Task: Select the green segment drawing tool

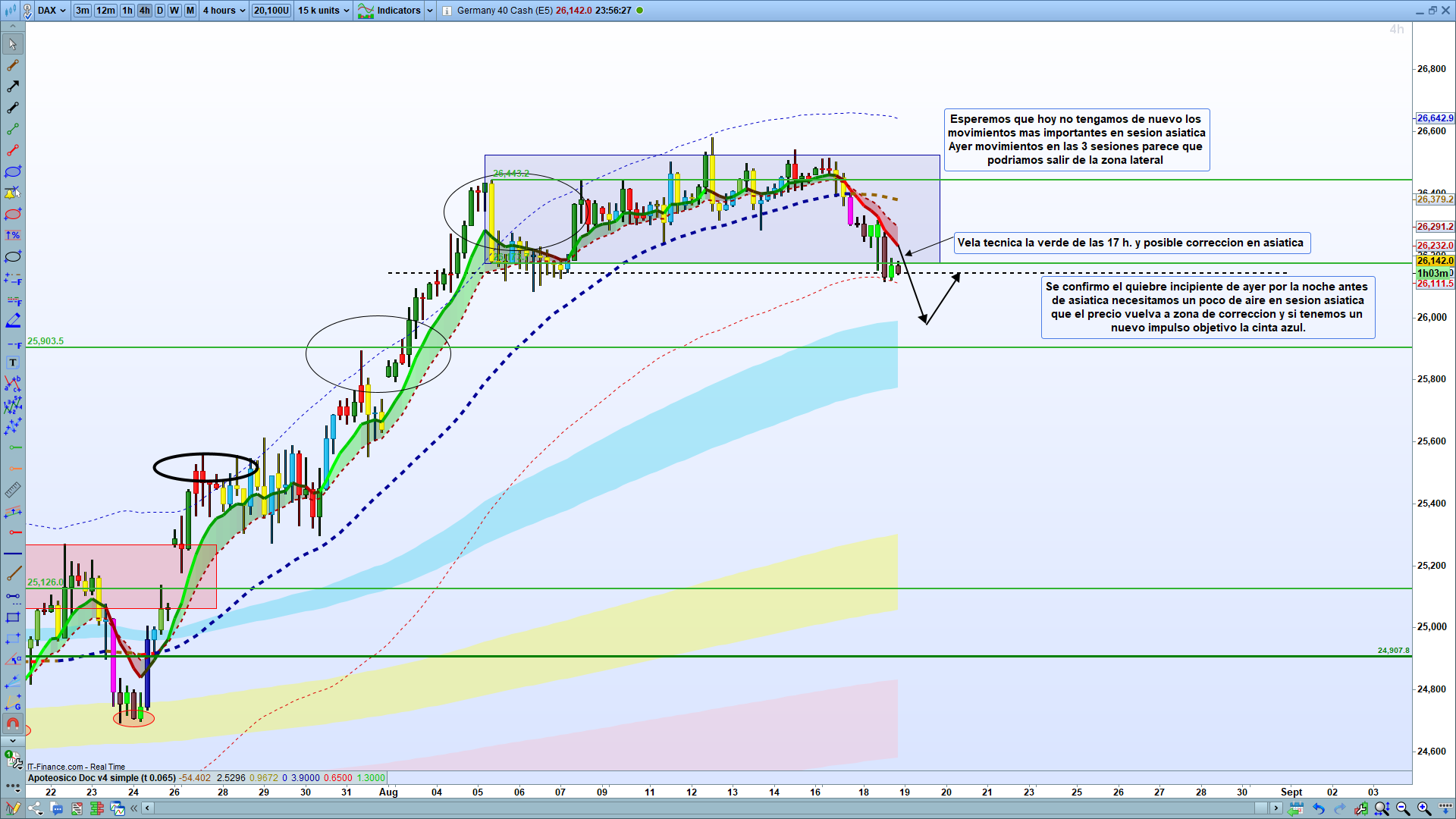Action: (13, 129)
